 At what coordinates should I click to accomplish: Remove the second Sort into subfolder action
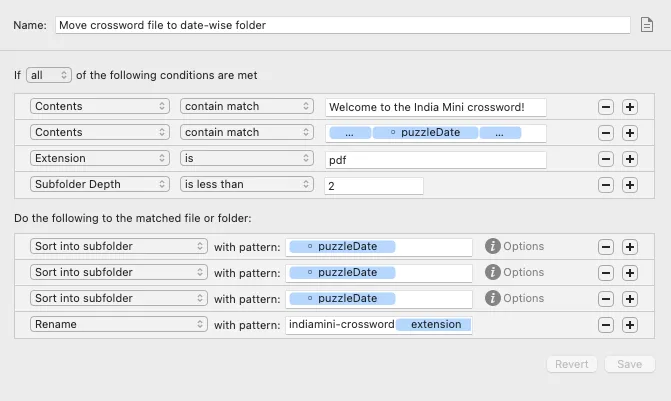pyautogui.click(x=606, y=273)
